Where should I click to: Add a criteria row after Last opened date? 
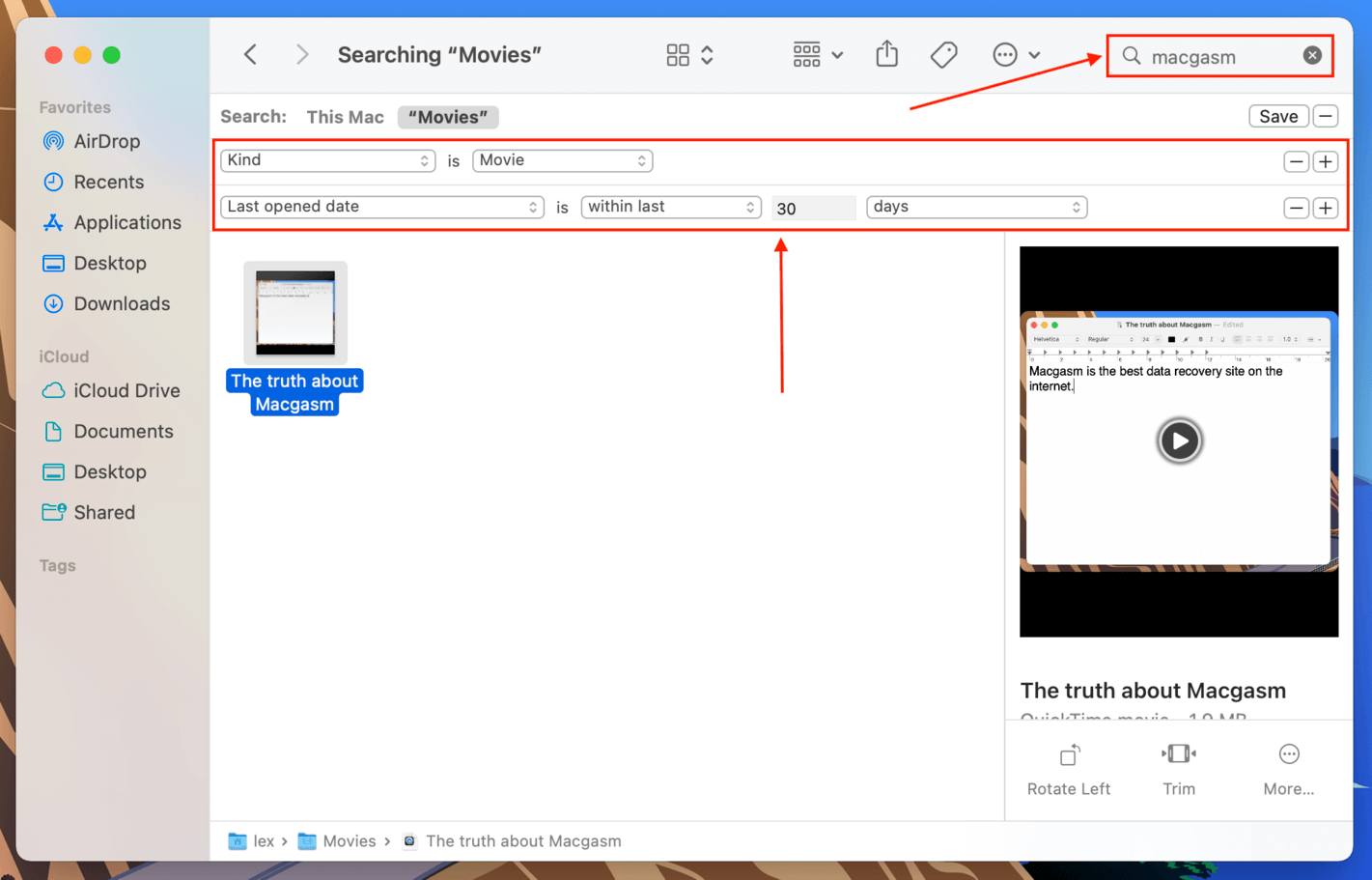tap(1326, 208)
